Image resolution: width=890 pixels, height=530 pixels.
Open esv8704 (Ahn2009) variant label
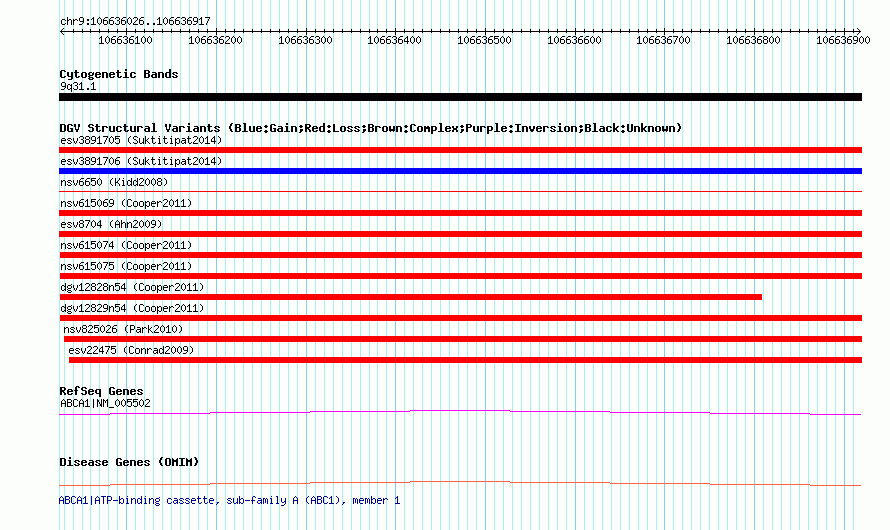(x=111, y=224)
